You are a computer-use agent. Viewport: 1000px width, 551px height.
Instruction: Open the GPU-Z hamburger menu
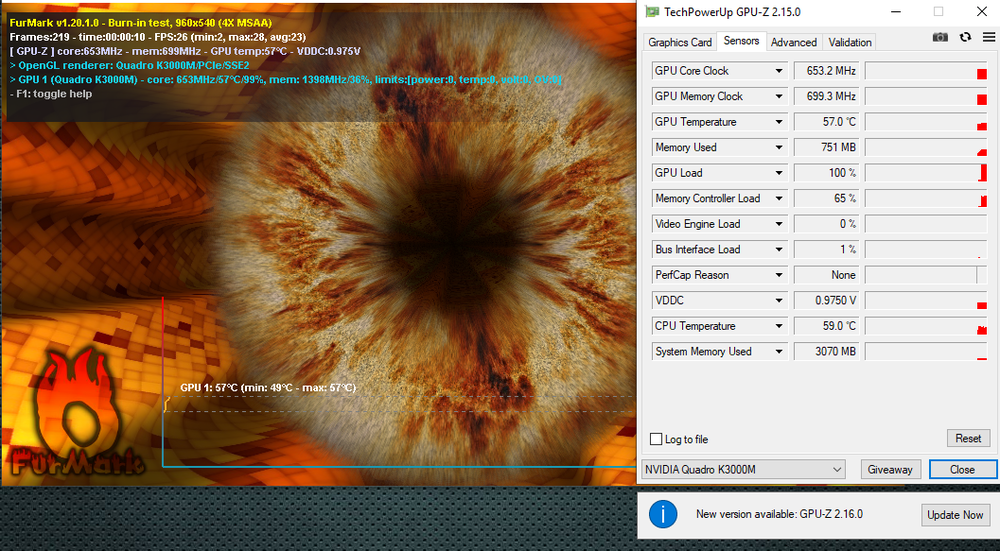[x=989, y=37]
